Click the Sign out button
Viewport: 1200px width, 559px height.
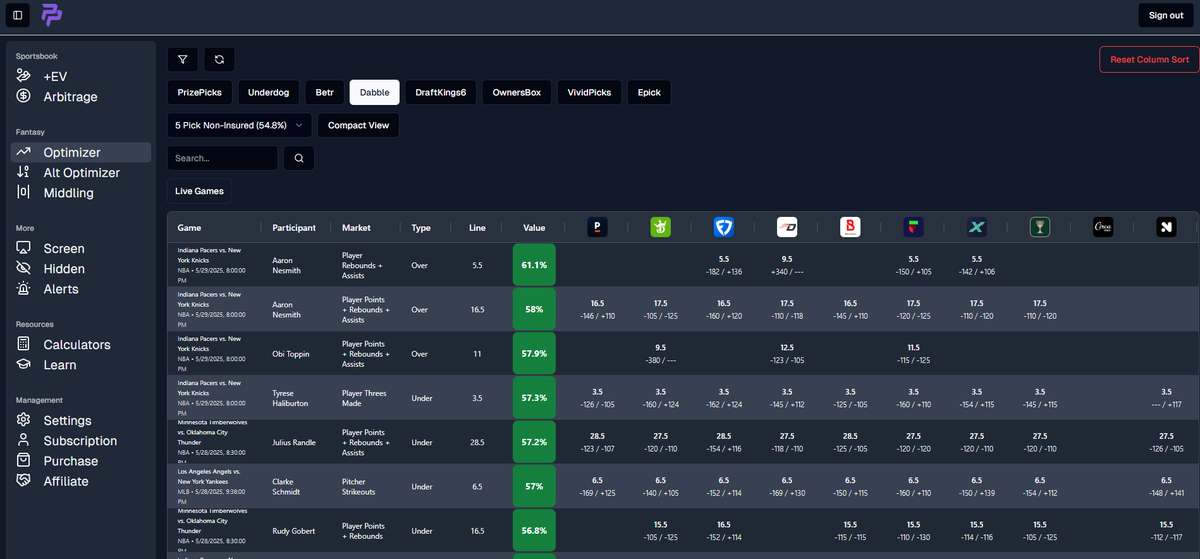(1166, 15)
